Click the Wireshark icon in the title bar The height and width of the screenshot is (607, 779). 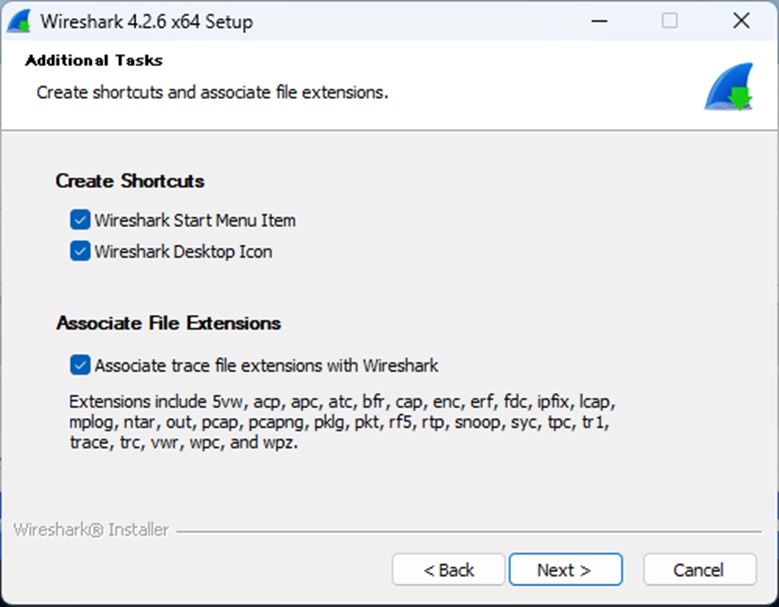[x=22, y=21]
